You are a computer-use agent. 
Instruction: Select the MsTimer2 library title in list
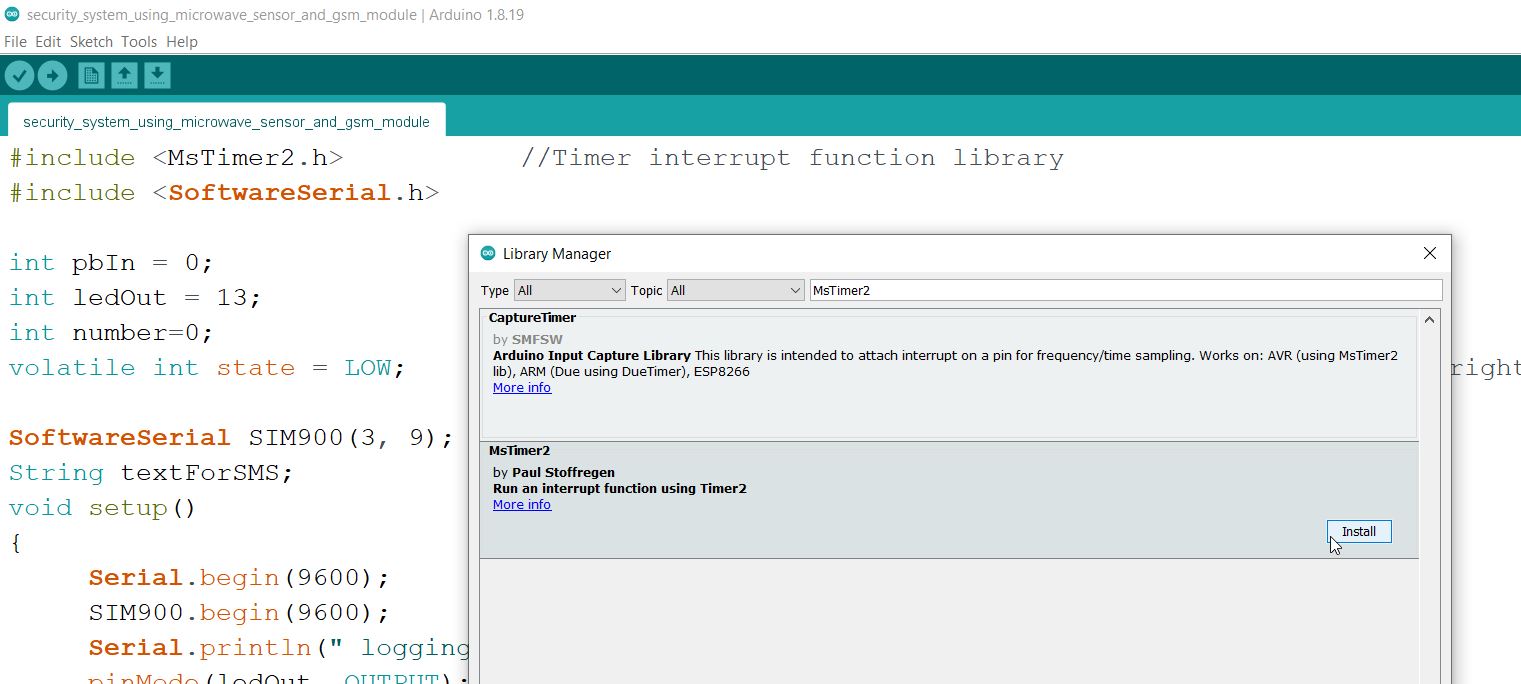pyautogui.click(x=519, y=451)
